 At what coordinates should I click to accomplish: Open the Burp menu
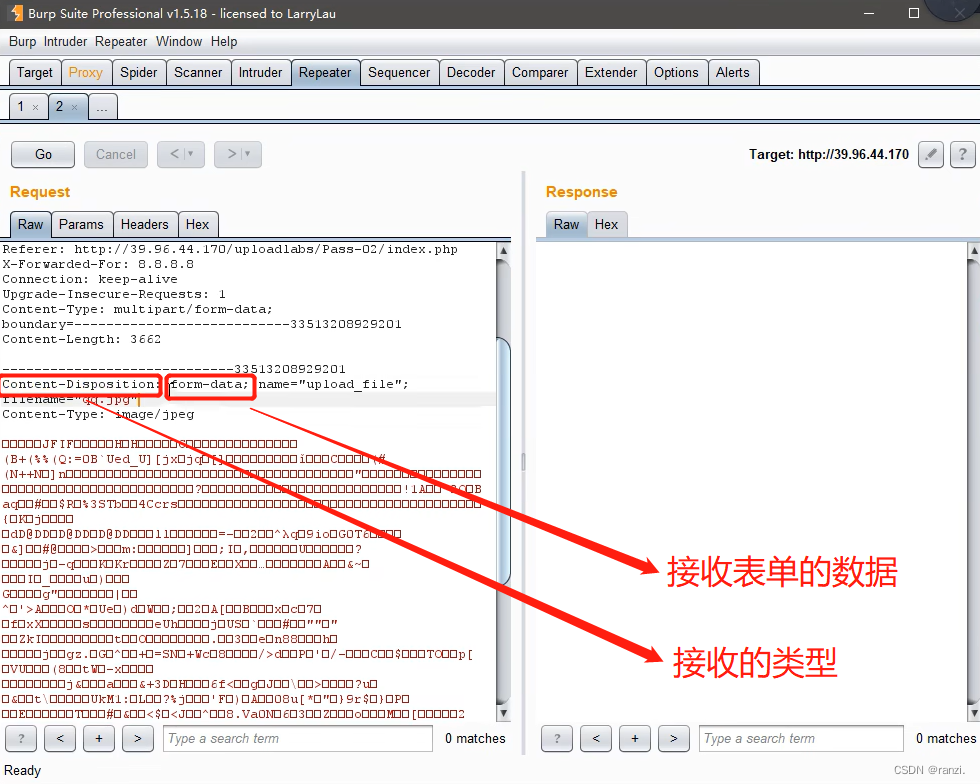22,41
